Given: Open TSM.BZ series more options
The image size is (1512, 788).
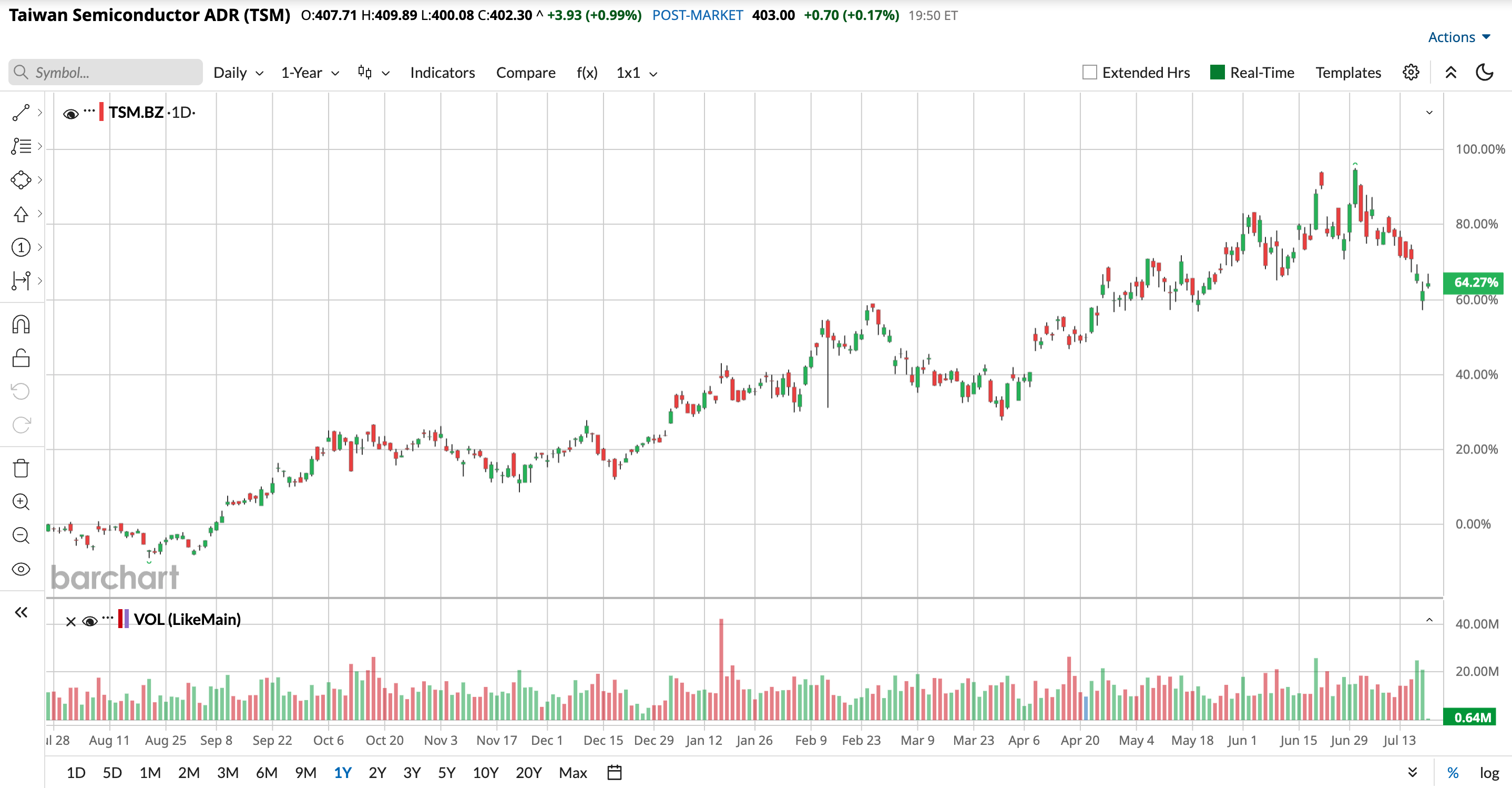Looking at the screenshot, I should click(x=89, y=110).
